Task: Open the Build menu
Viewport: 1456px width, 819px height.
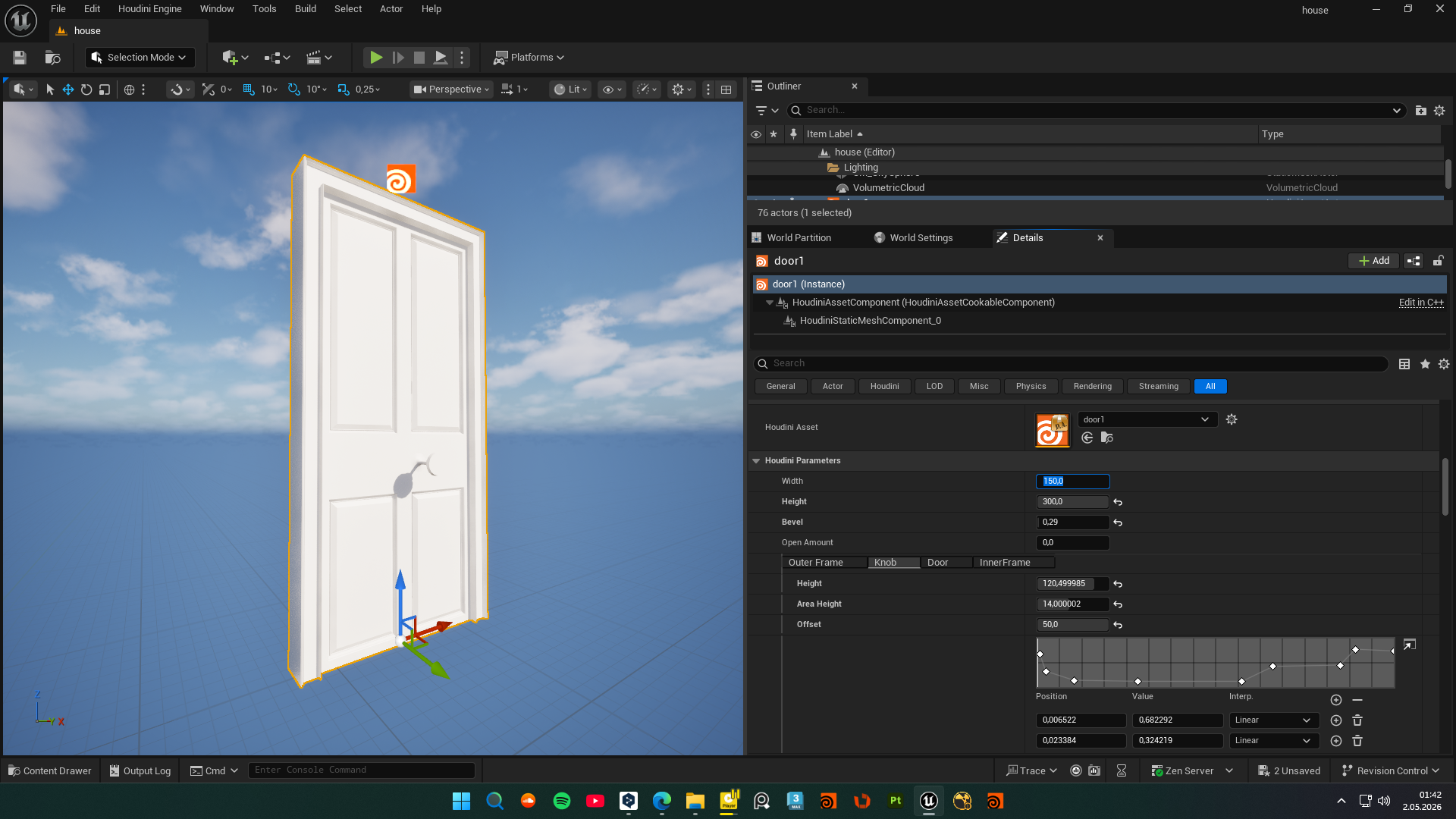Action: tap(306, 9)
